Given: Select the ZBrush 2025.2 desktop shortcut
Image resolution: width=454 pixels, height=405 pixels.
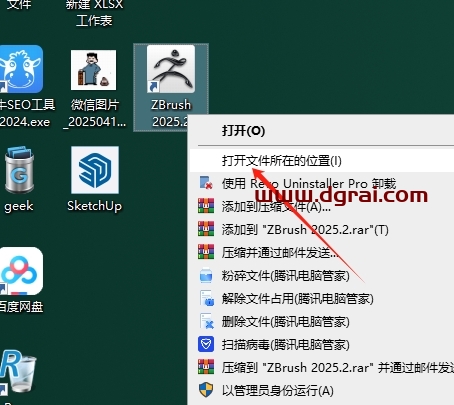Looking at the screenshot, I should [171, 87].
